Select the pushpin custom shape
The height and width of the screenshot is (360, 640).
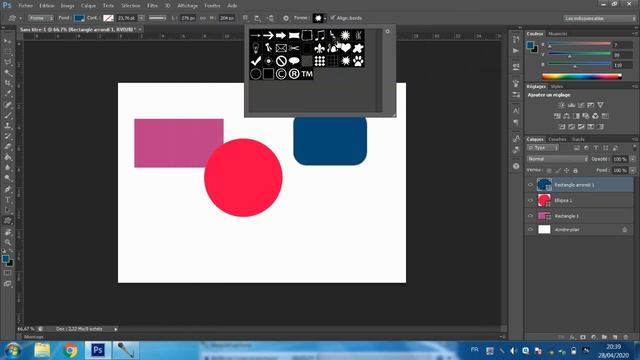pos(268,48)
